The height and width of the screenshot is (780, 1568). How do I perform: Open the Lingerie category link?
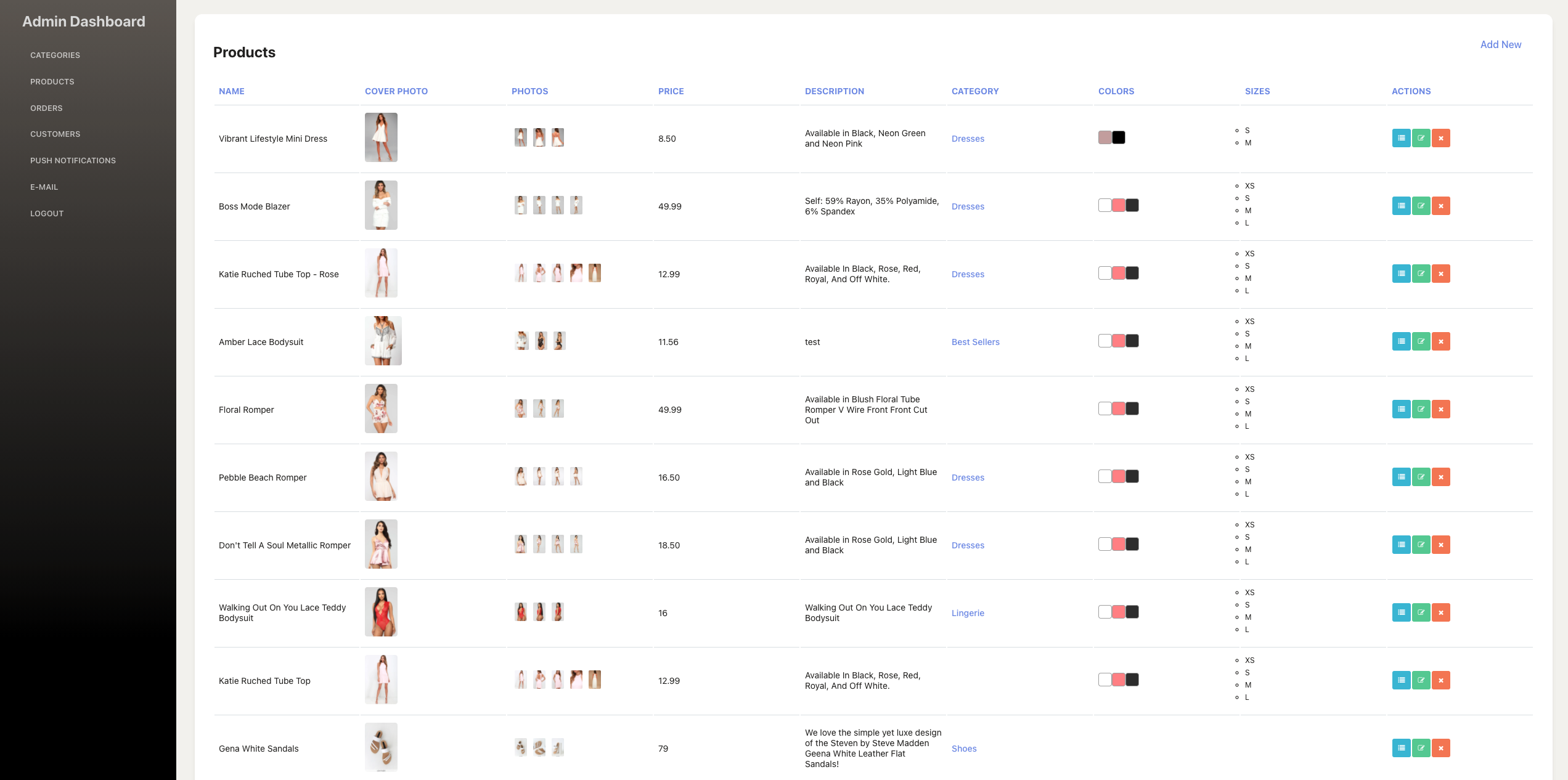968,613
